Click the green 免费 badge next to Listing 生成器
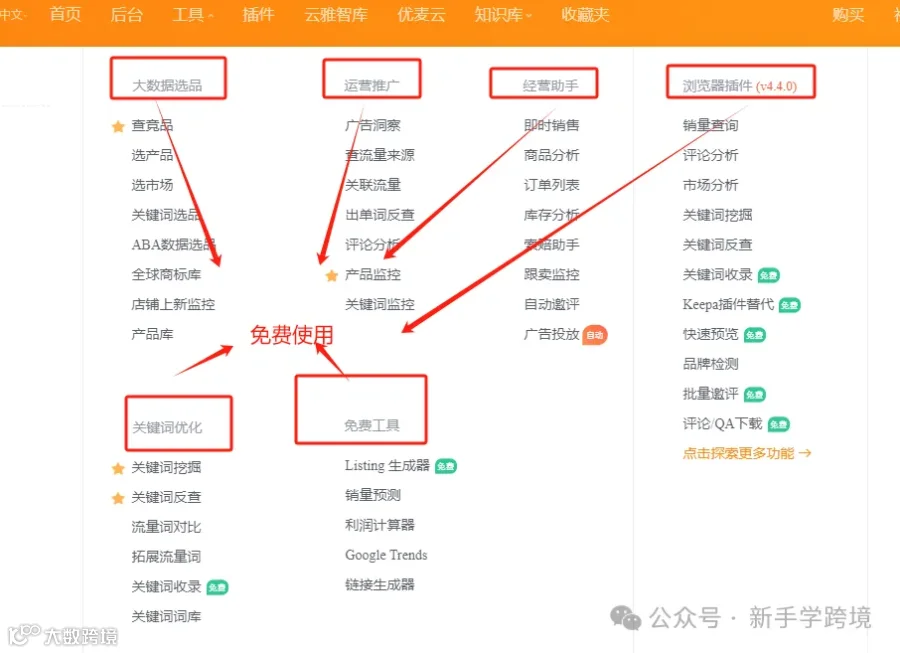Viewport: 900px width, 653px height. (x=446, y=467)
